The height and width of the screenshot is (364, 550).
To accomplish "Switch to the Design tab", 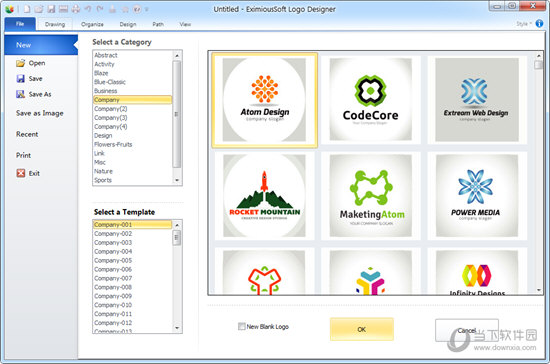I will pos(128,24).
